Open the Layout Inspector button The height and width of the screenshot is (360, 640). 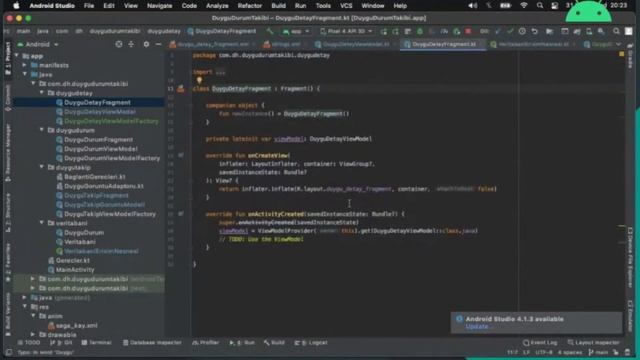coord(593,343)
